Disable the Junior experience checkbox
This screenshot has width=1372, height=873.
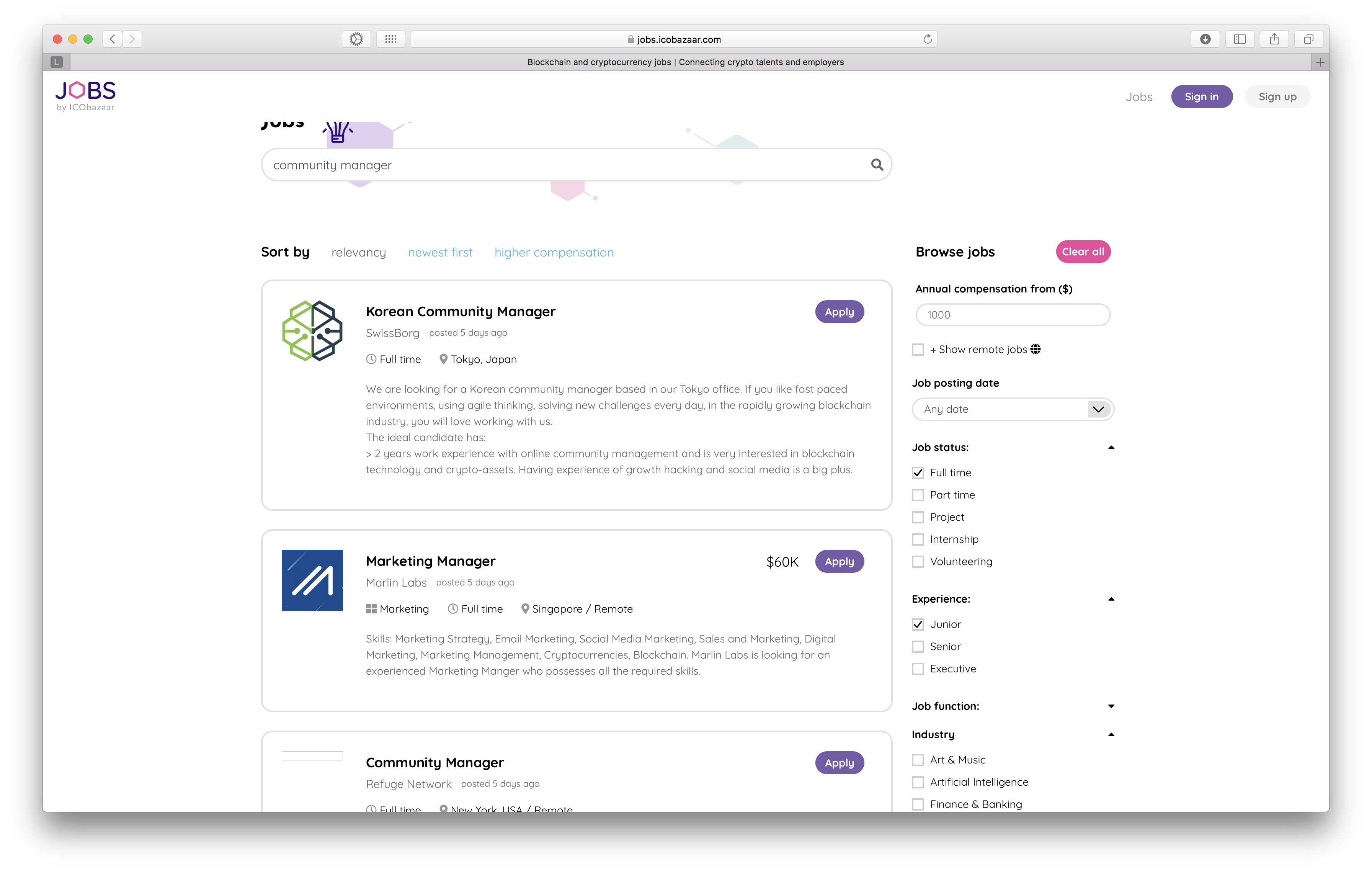click(918, 624)
